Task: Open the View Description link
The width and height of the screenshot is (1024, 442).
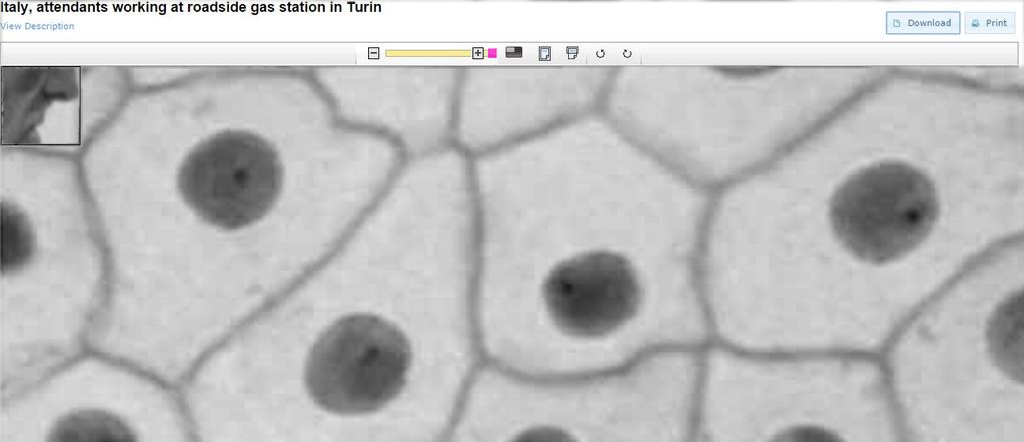Action: pyautogui.click(x=37, y=26)
